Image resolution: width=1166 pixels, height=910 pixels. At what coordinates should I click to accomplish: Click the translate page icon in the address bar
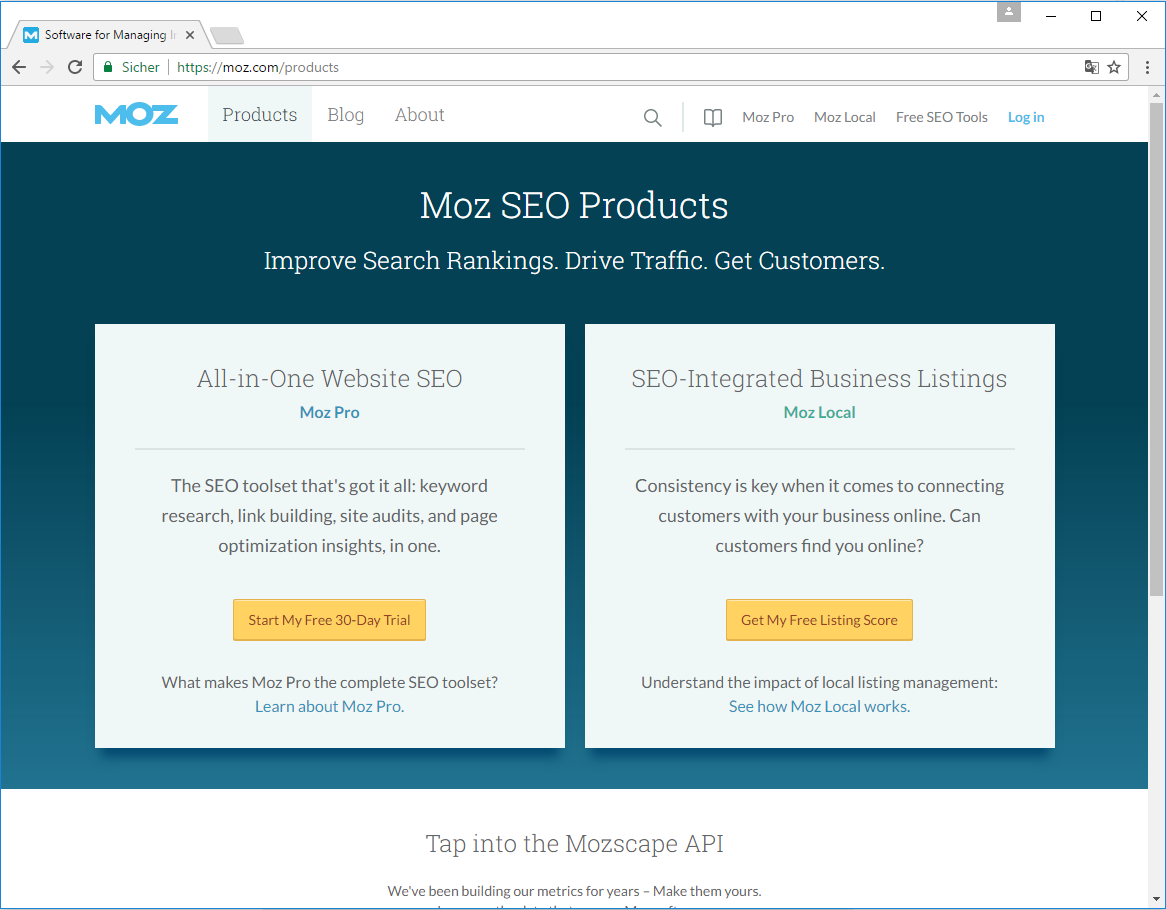tap(1092, 68)
